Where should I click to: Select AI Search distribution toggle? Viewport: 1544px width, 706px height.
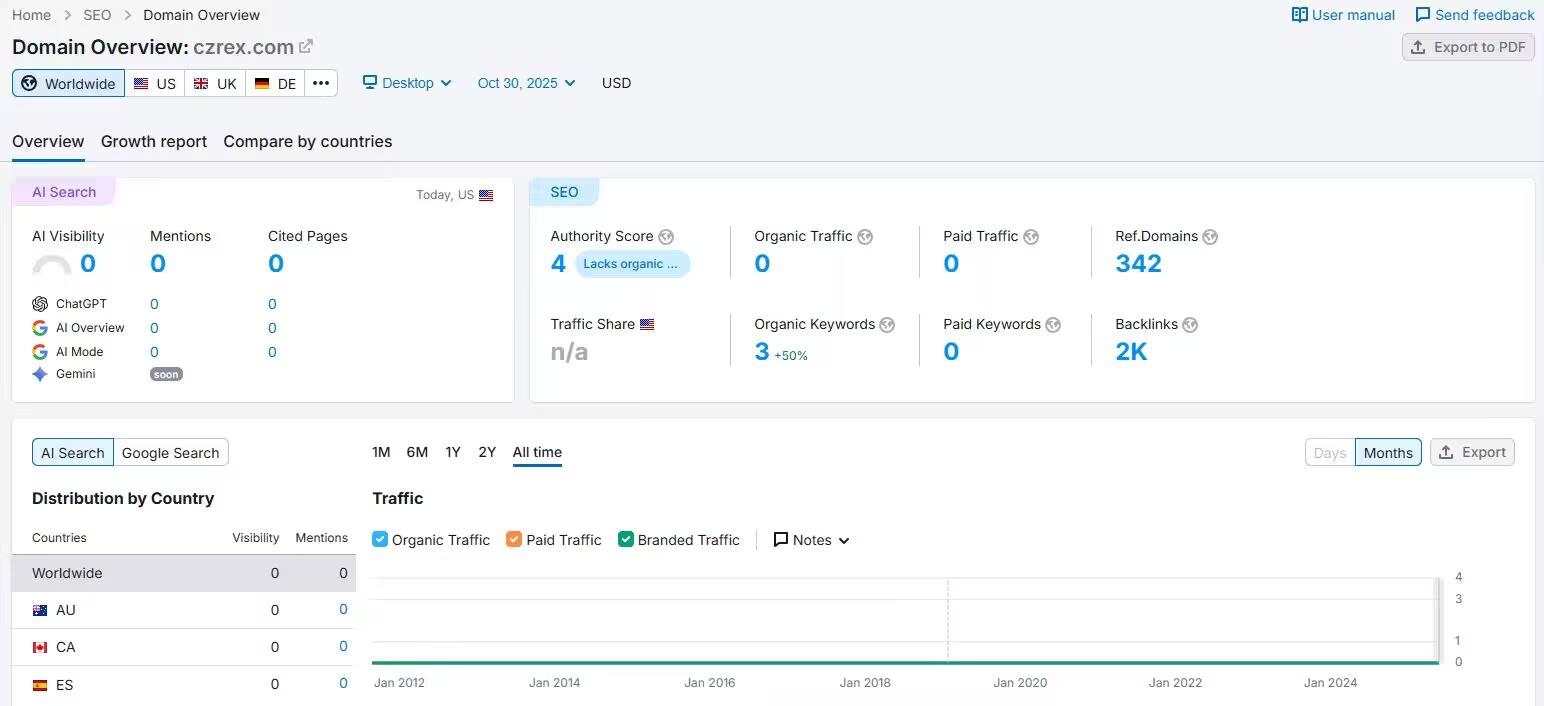tap(73, 452)
